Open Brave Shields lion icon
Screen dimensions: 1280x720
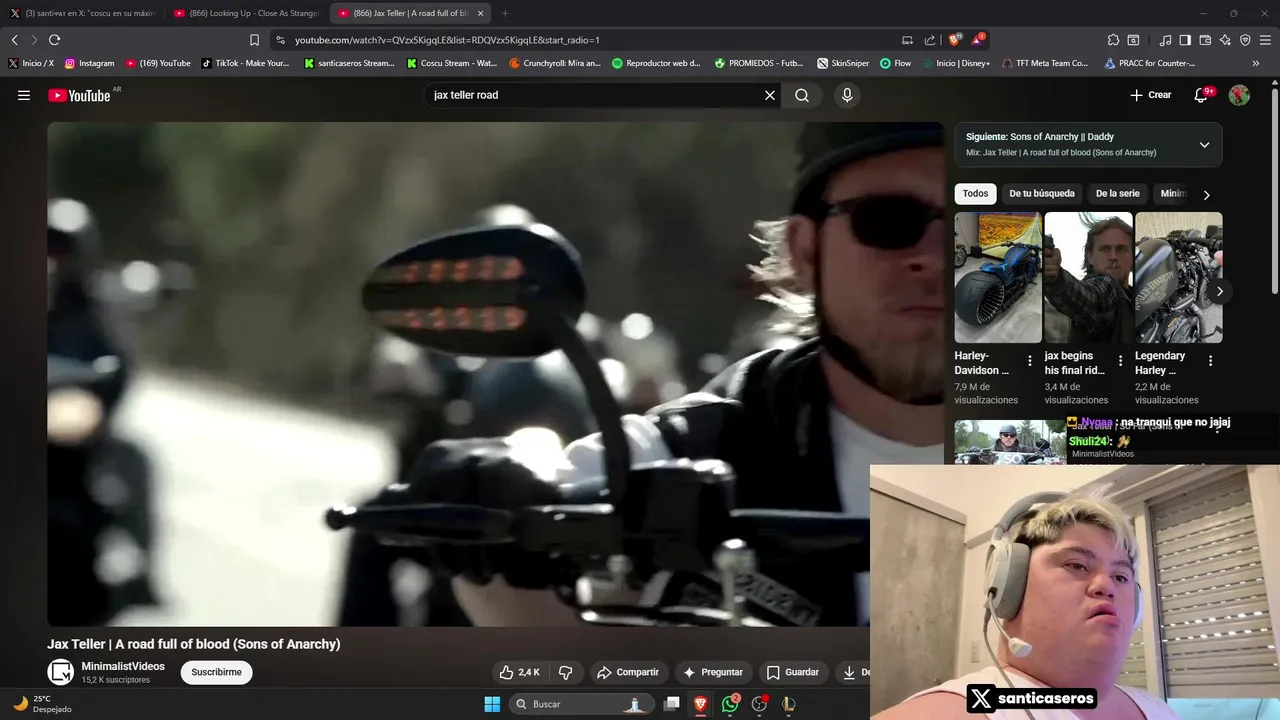coord(954,40)
